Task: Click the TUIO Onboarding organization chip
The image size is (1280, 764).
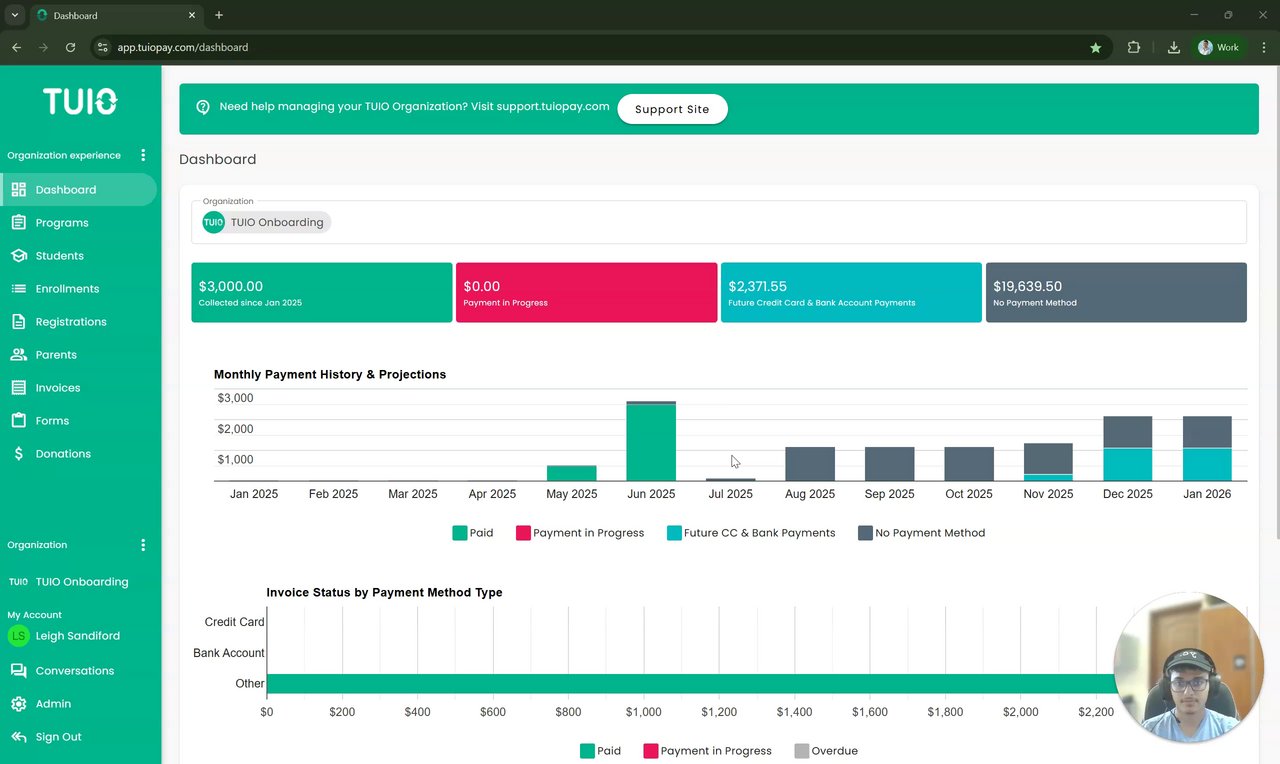Action: 265,222
